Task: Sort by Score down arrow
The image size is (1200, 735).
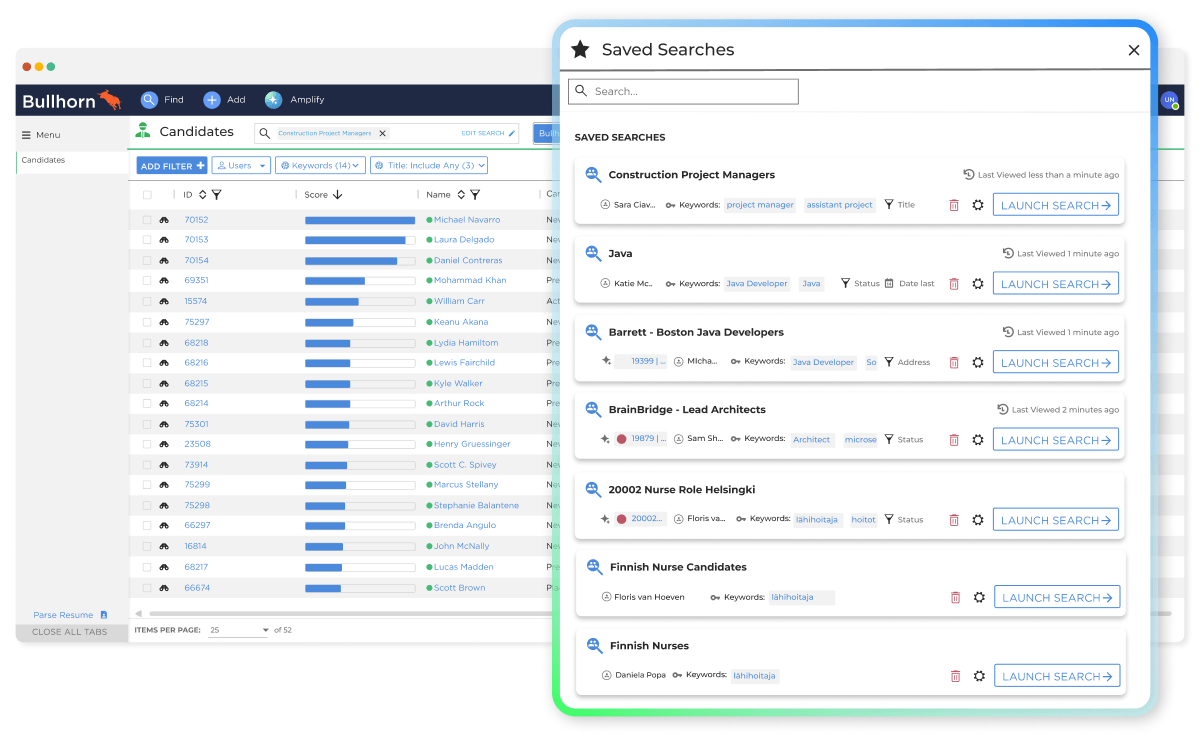Action: pos(337,195)
